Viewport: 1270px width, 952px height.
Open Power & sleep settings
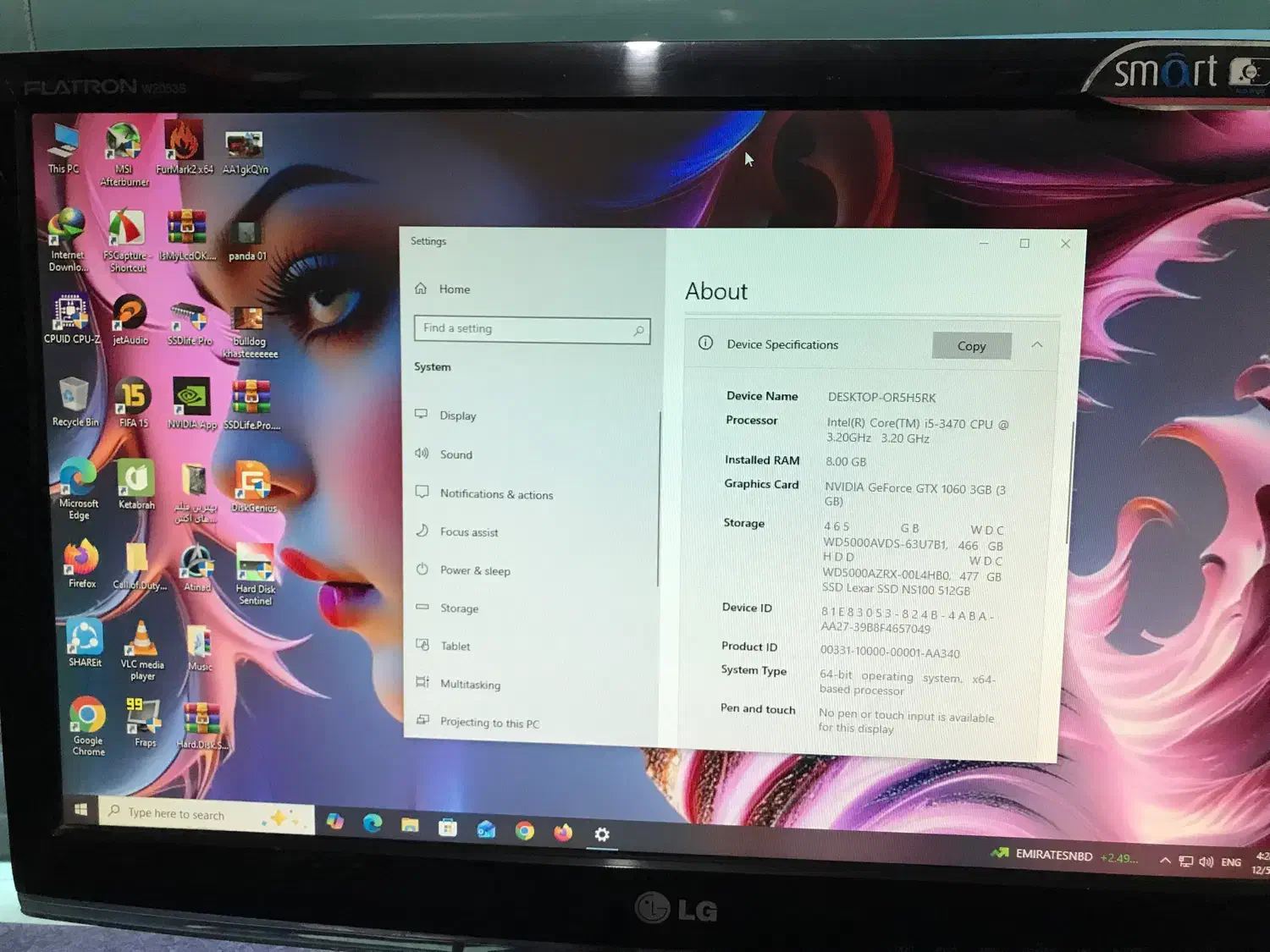(x=474, y=570)
